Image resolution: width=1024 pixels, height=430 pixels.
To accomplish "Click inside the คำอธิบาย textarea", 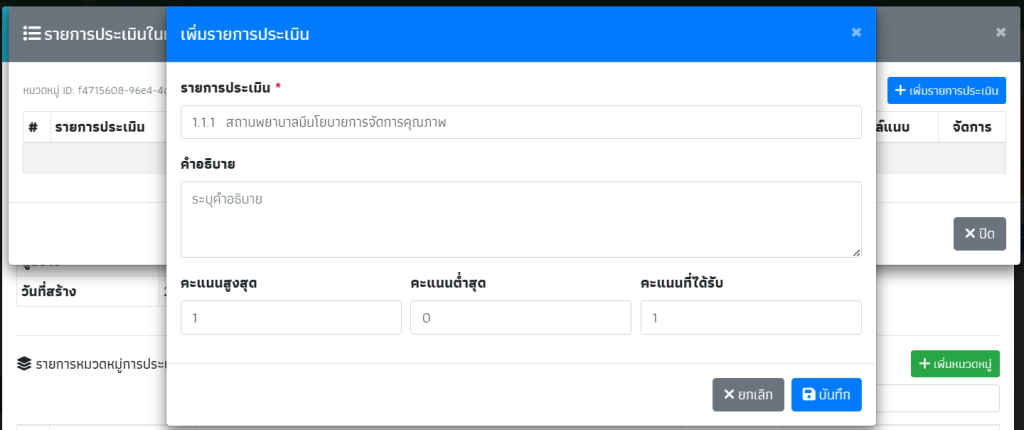I will pyautogui.click(x=520, y=219).
